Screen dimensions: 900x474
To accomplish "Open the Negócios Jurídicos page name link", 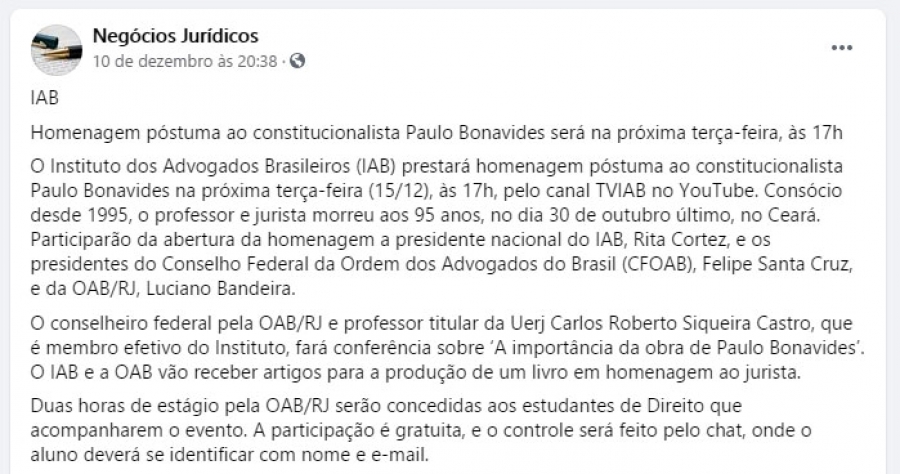I will coord(175,37).
